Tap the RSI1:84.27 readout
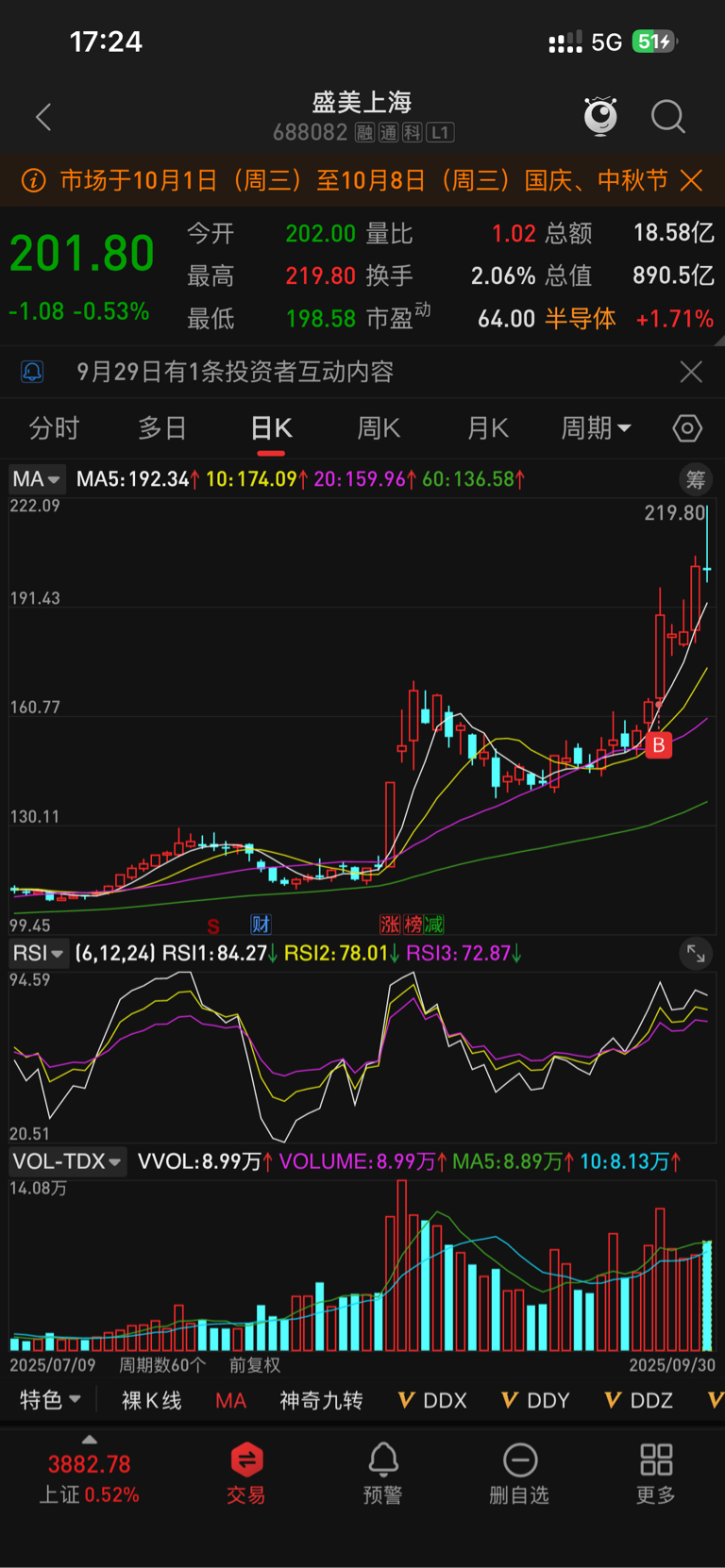This screenshot has height=1568, width=725. tap(219, 954)
